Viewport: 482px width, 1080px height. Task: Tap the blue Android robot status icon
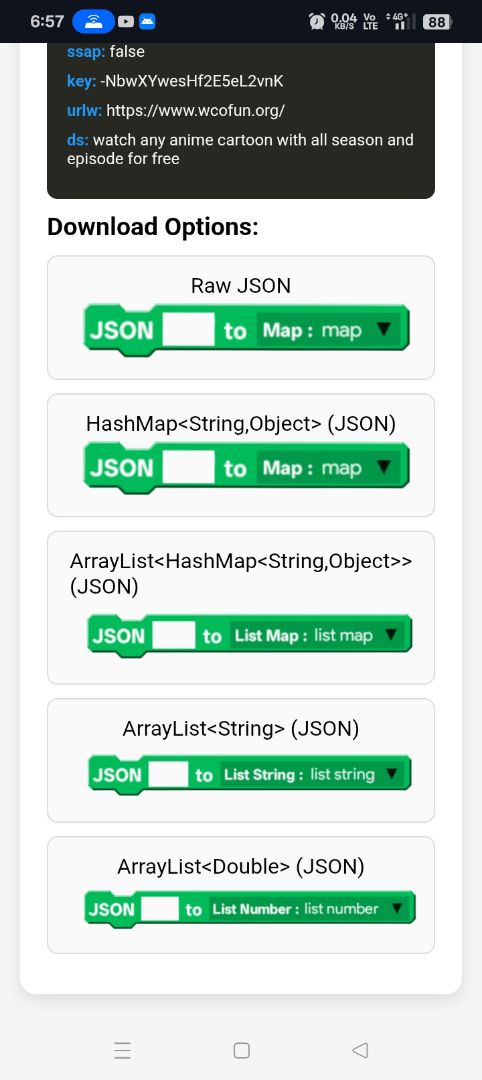pos(147,22)
